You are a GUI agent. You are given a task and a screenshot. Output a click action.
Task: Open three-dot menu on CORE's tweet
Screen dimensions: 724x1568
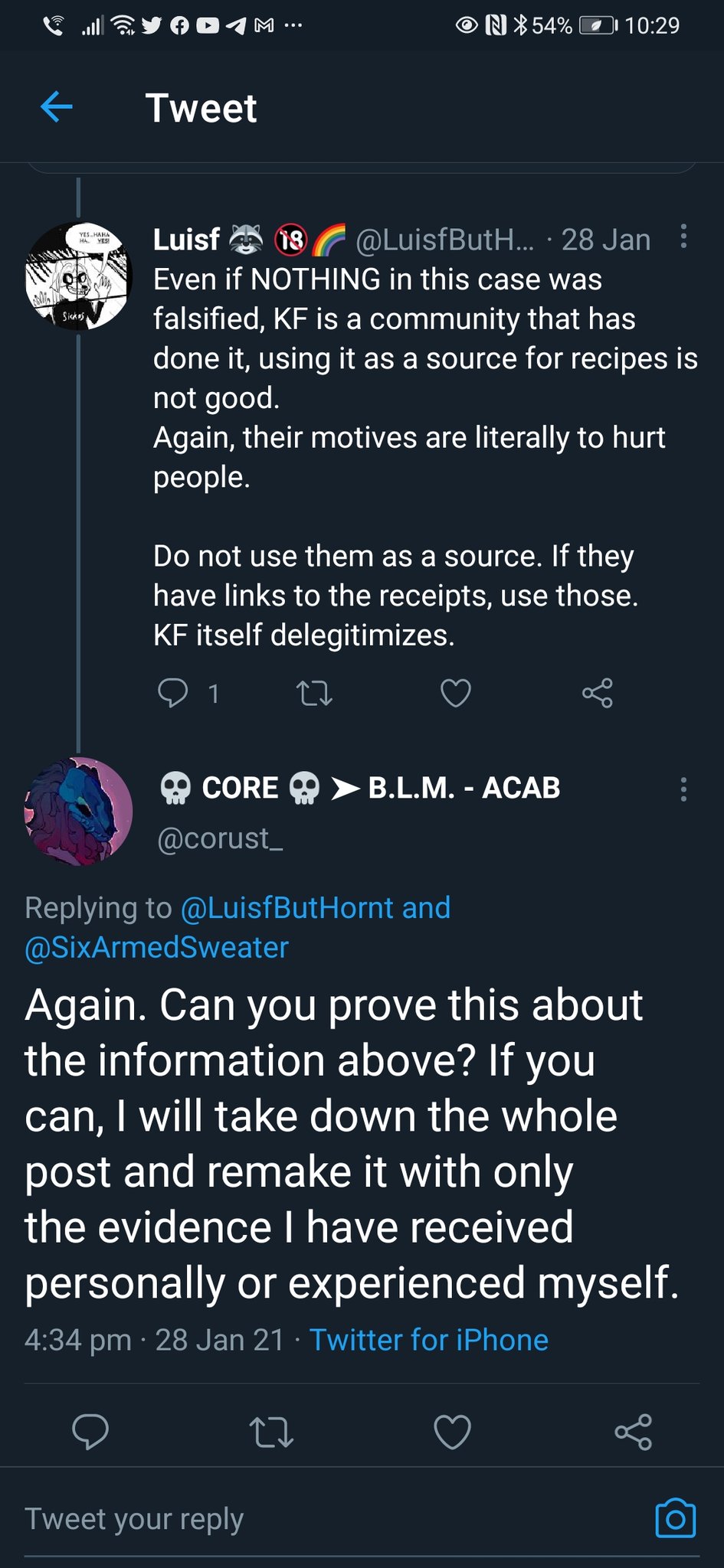(683, 789)
